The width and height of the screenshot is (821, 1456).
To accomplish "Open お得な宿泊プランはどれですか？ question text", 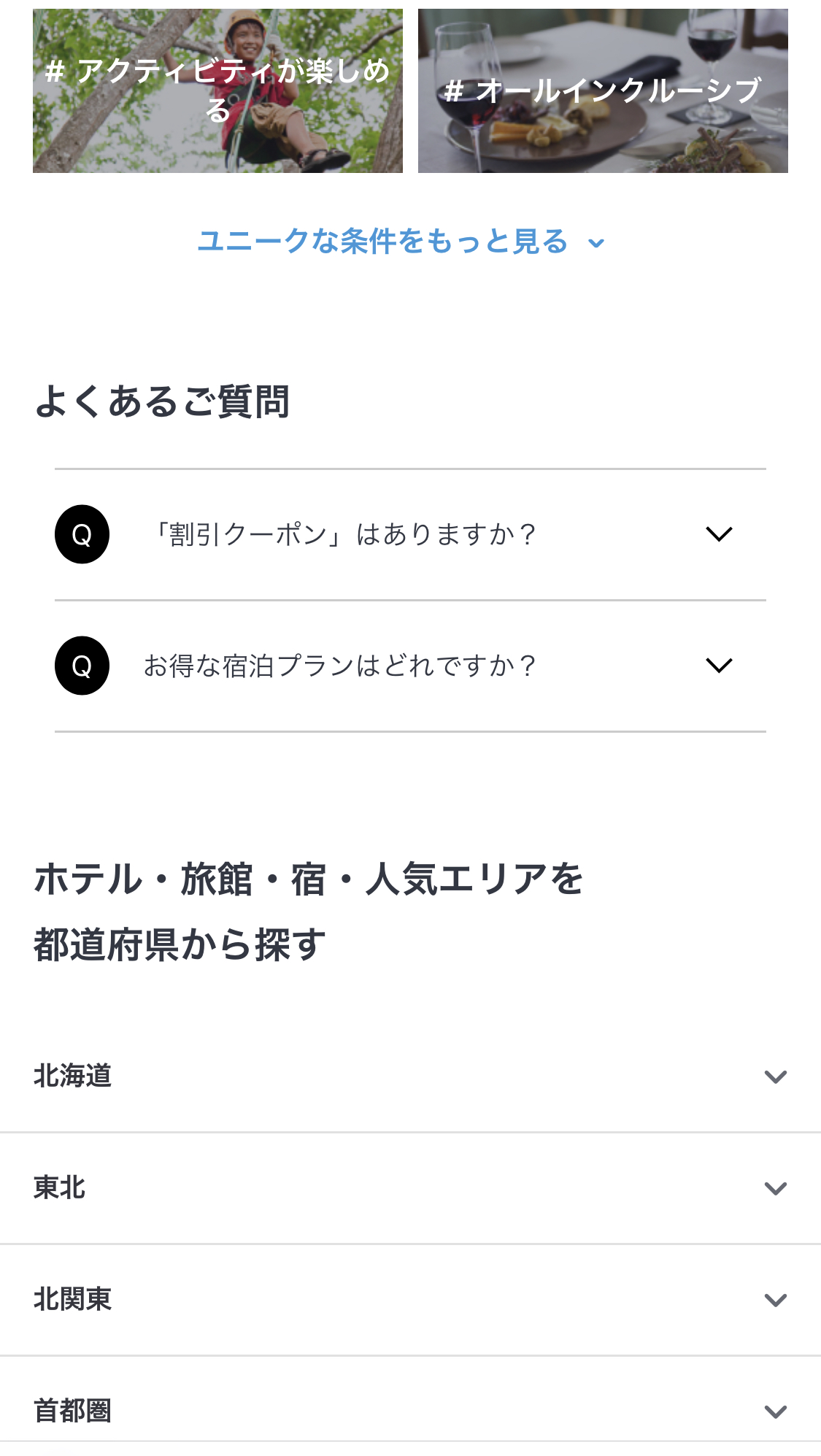I will point(340,666).
